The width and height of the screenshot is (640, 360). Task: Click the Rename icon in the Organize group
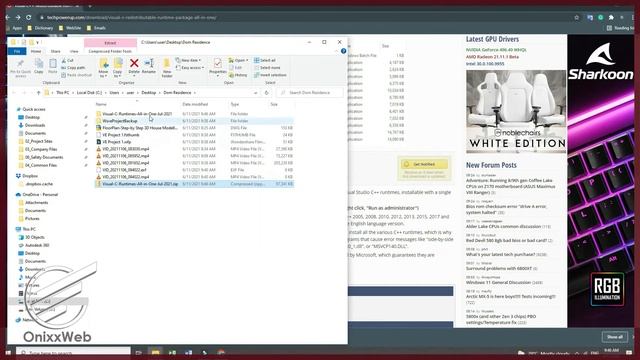[149, 66]
